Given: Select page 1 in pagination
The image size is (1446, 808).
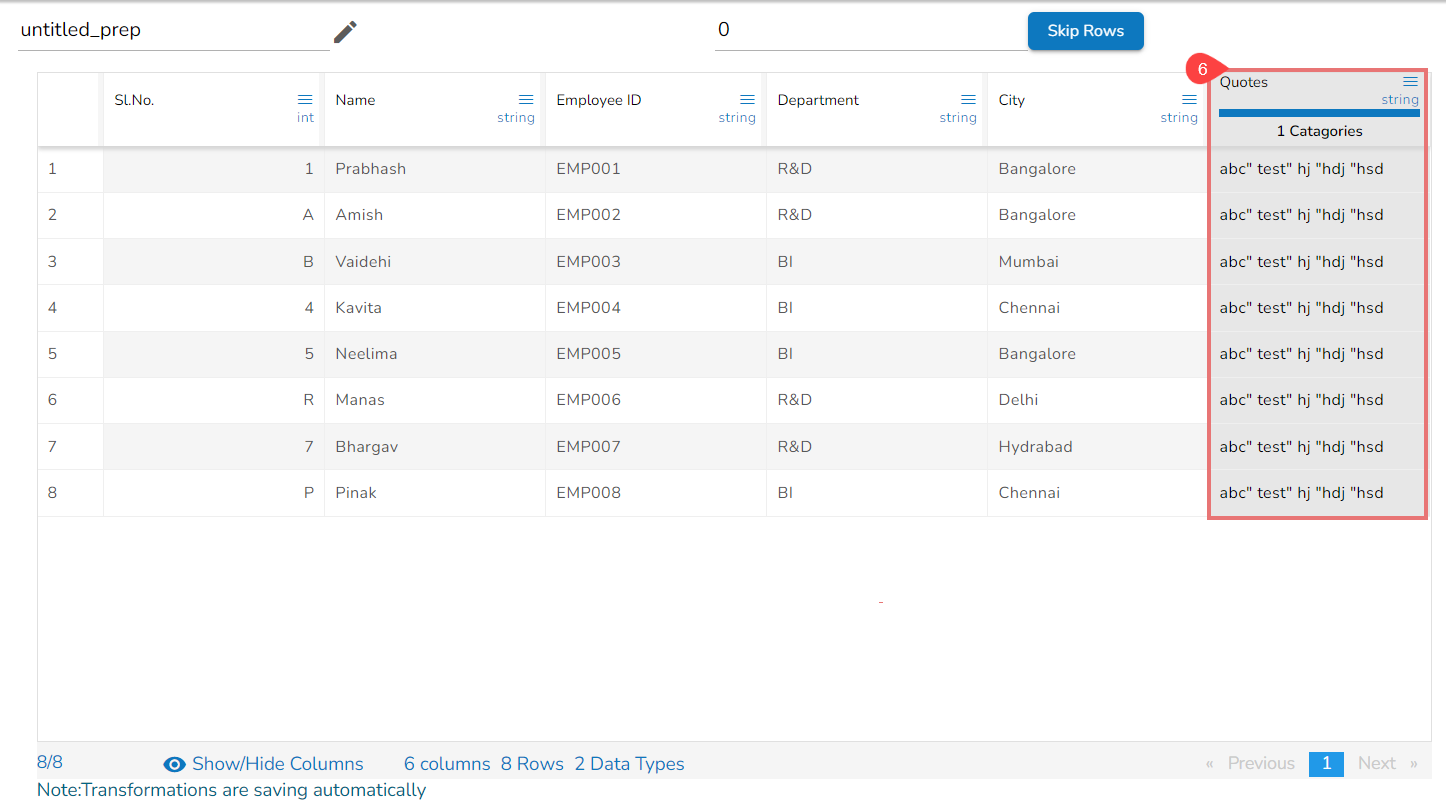Looking at the screenshot, I should [x=1326, y=764].
